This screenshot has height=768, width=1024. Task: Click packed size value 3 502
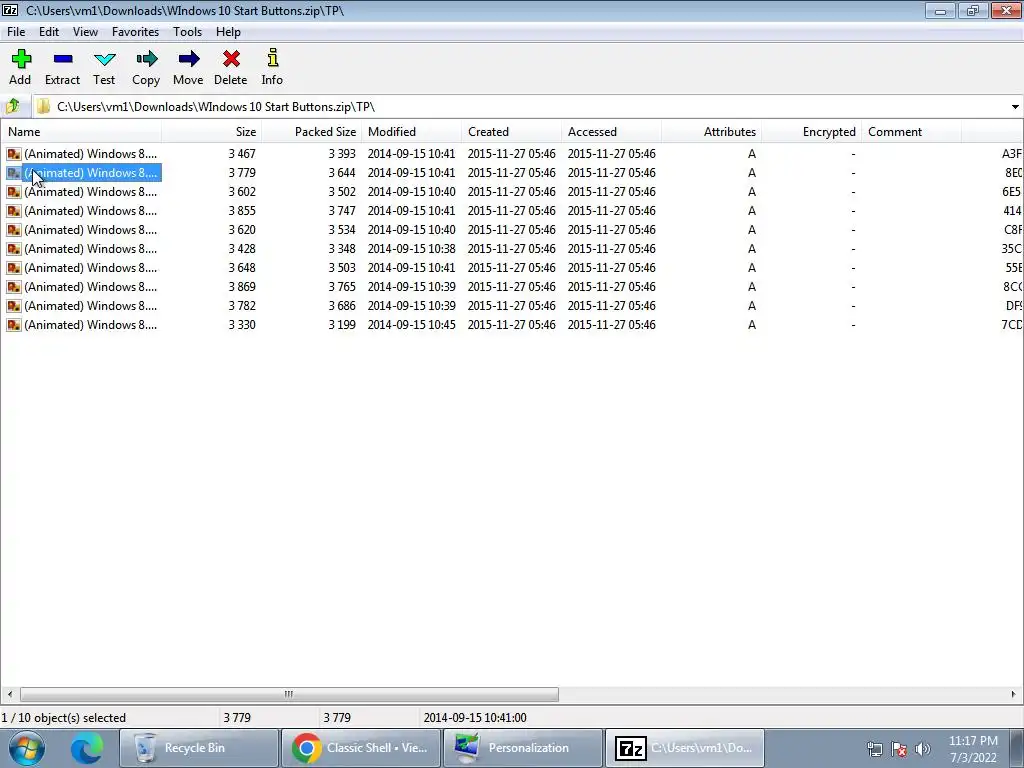pos(342,192)
